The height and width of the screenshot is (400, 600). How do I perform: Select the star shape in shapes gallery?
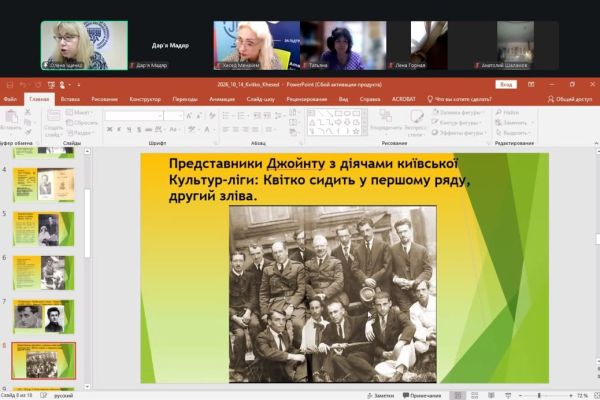[x=356, y=131]
